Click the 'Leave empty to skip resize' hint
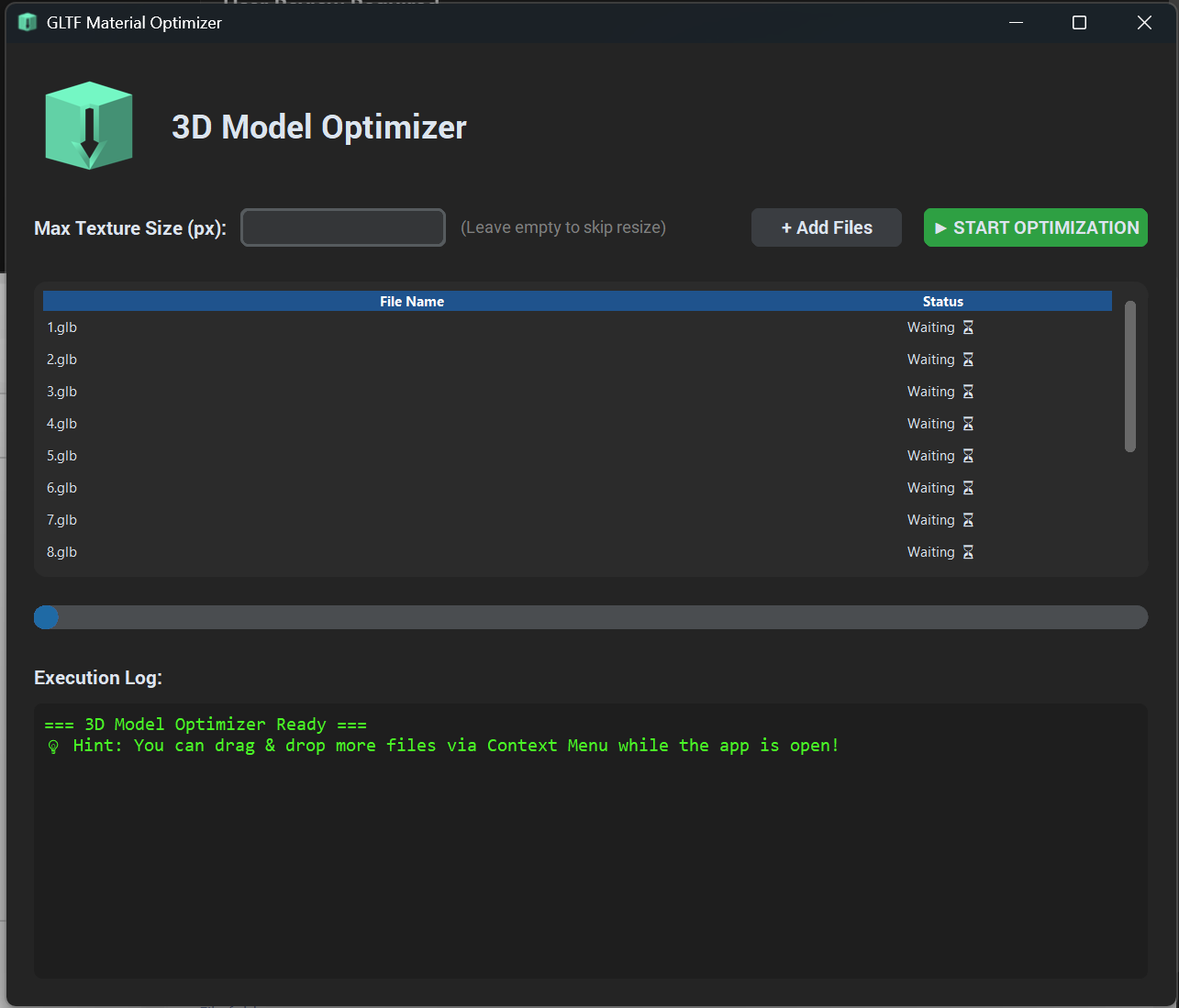This screenshot has height=1008, width=1179. click(x=563, y=227)
